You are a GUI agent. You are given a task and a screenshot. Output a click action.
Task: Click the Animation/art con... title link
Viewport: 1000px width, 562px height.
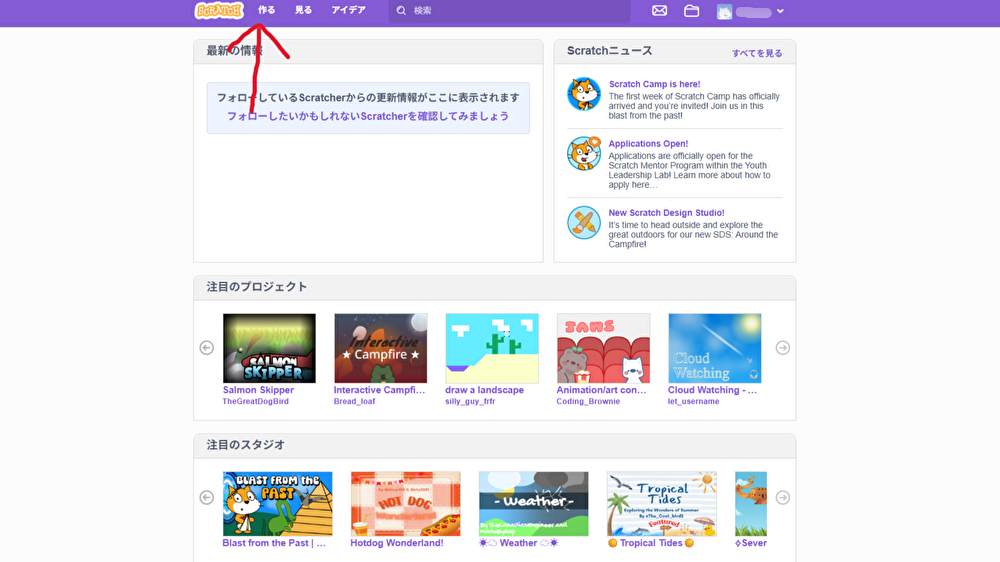601,390
